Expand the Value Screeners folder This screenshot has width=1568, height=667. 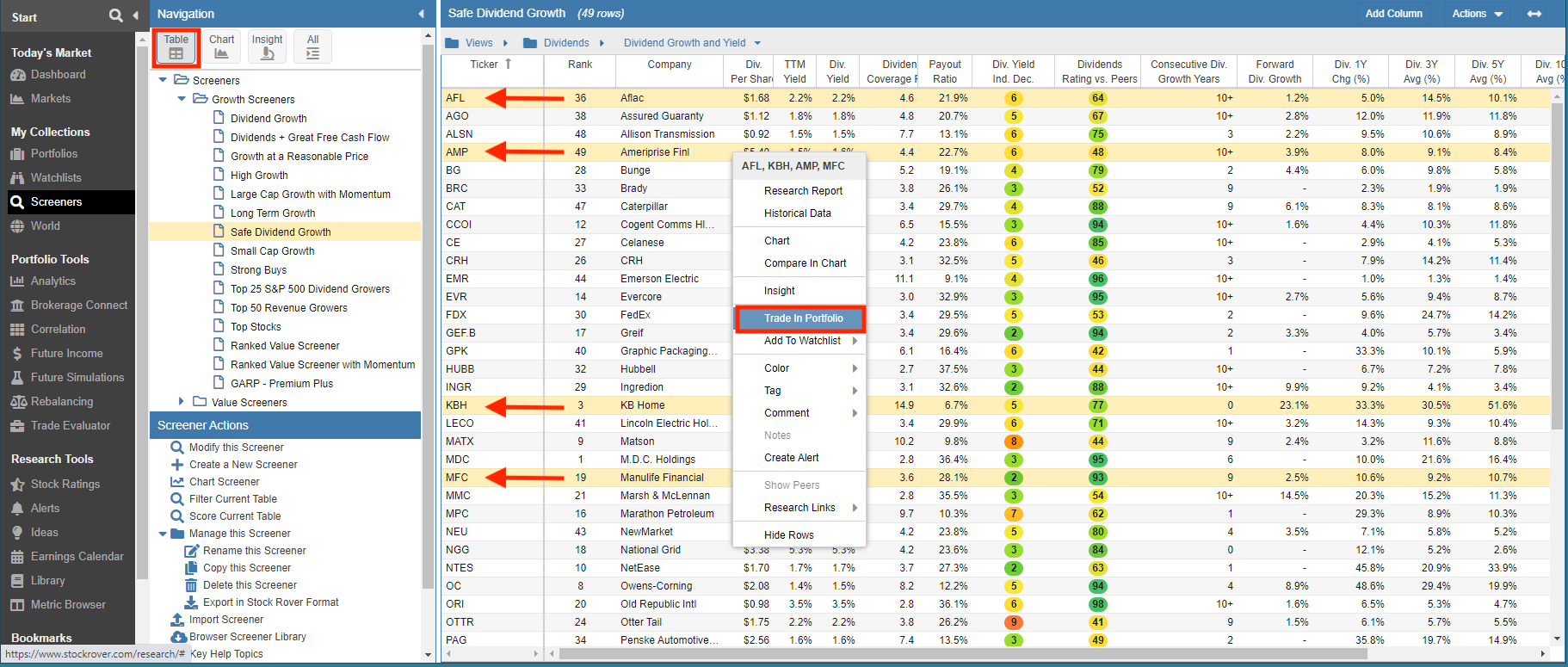(182, 402)
